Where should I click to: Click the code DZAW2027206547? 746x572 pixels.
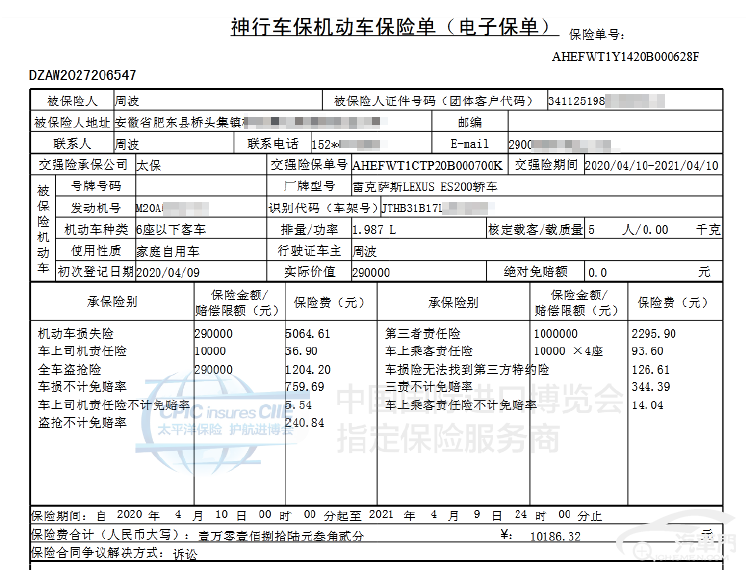(x=82, y=75)
